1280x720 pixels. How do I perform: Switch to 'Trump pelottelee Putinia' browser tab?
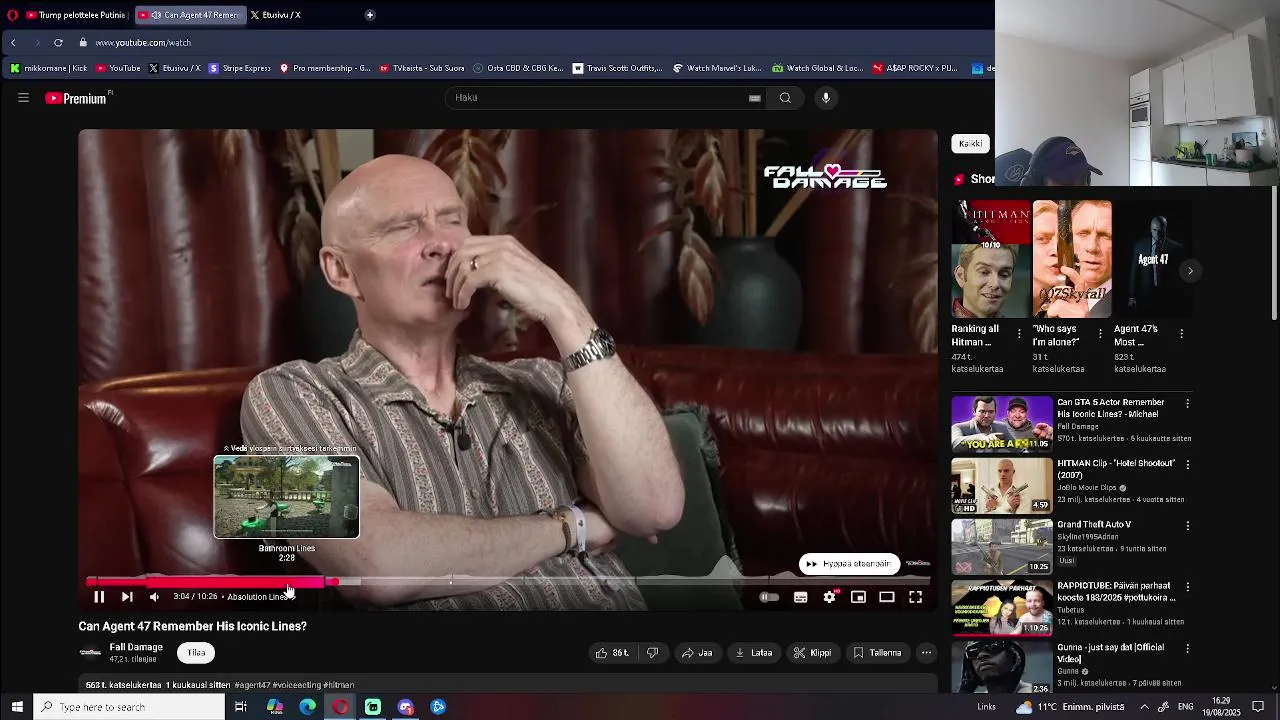77,15
